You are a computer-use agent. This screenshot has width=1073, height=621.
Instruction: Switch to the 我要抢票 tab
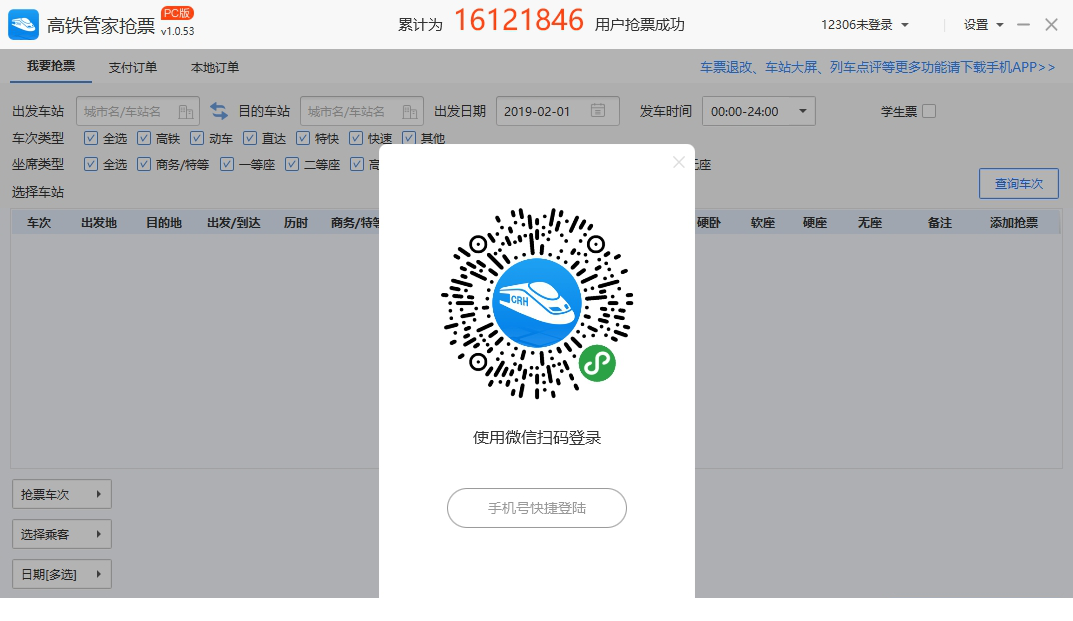pyautogui.click(x=51, y=66)
